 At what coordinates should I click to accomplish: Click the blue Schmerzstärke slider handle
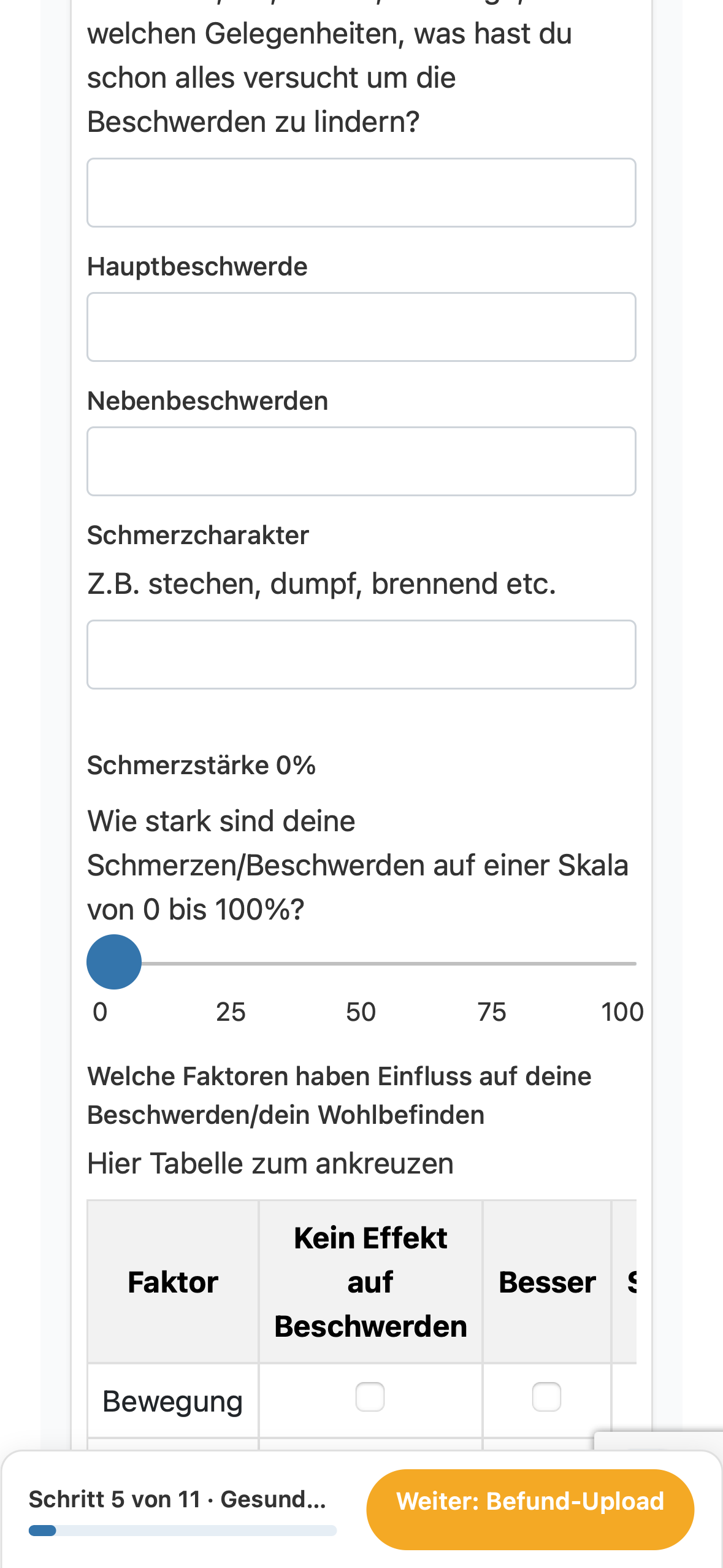point(114,962)
